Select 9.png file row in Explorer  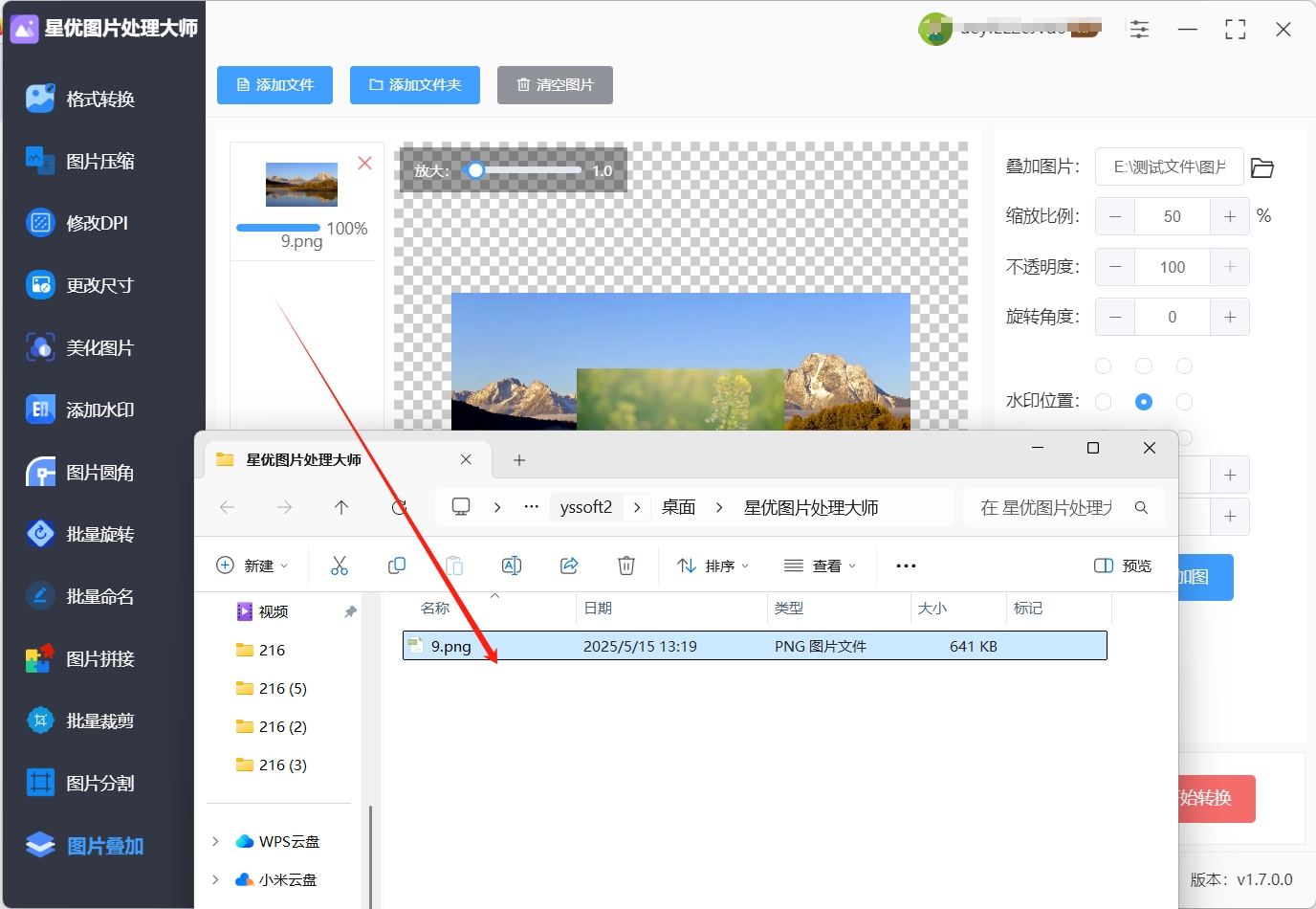755,646
